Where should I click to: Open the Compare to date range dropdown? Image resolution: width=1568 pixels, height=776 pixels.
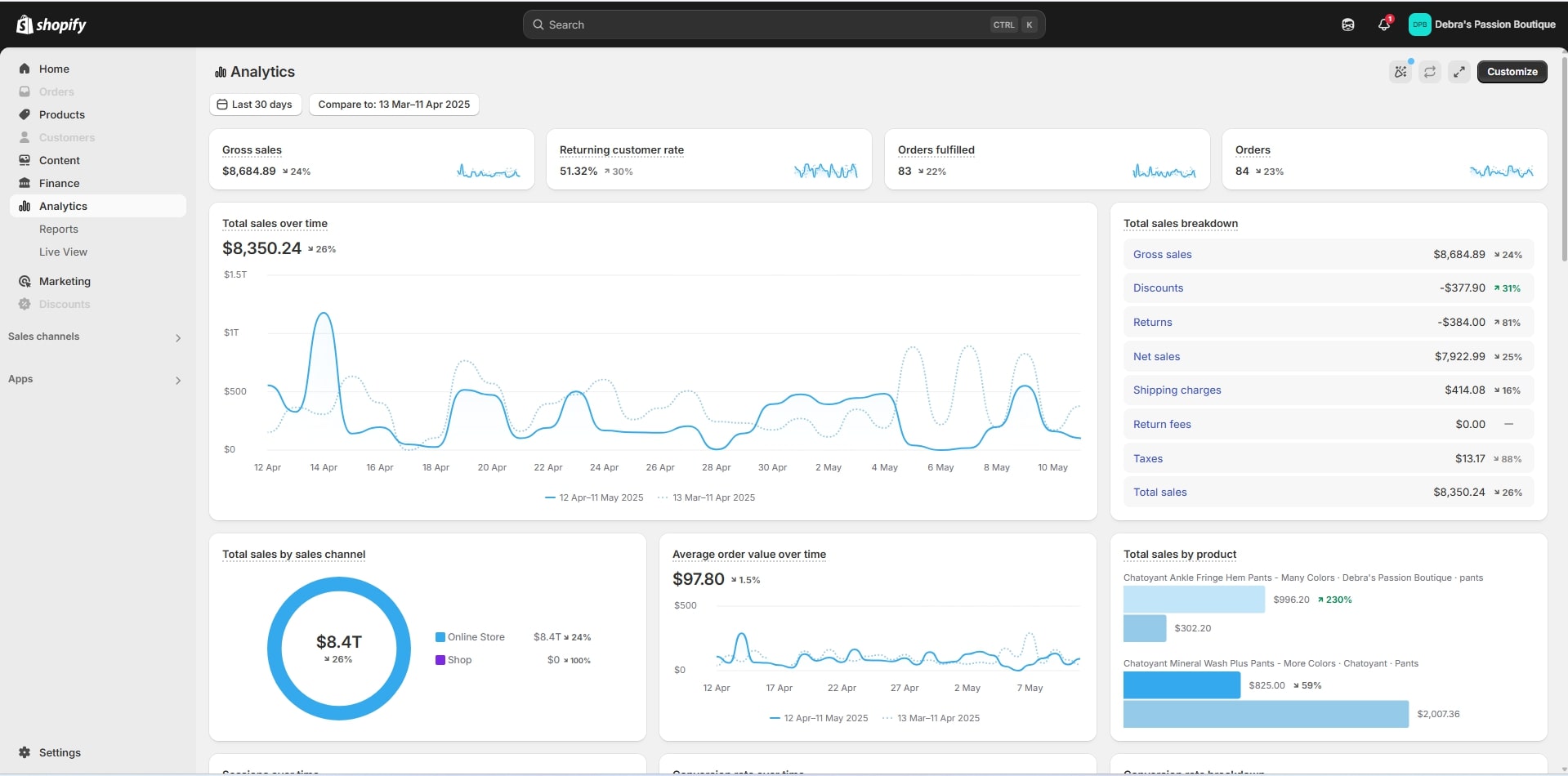coord(394,105)
